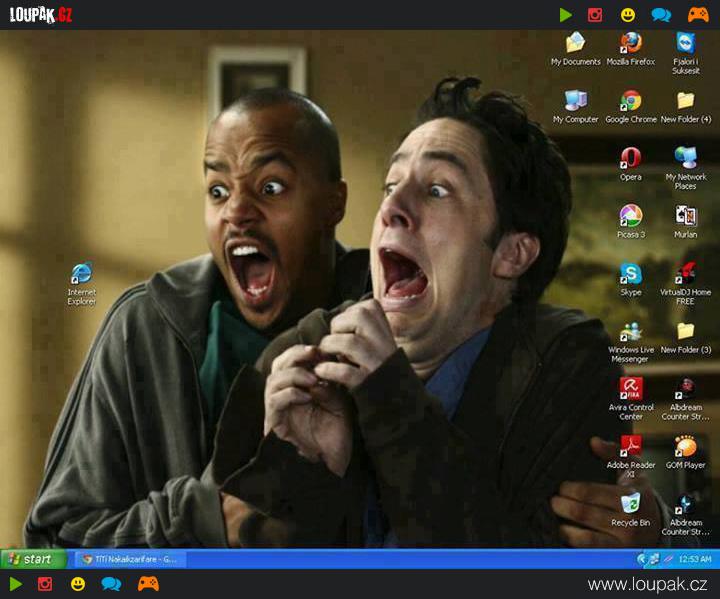
Task: Select the Albdream Counter Str icon with red figure
Action: point(686,399)
